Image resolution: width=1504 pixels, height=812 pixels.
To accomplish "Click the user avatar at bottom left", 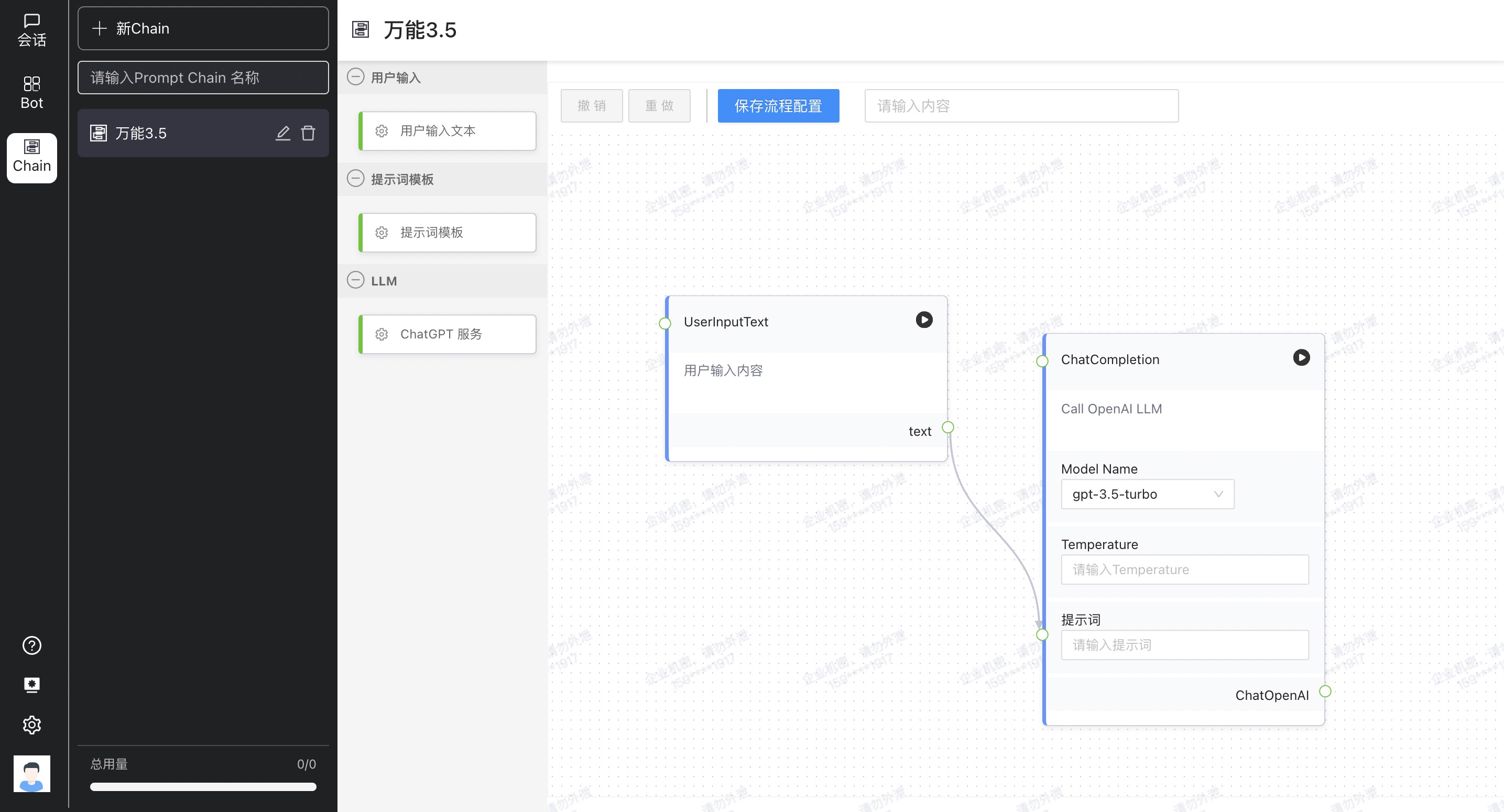I will (31, 773).
